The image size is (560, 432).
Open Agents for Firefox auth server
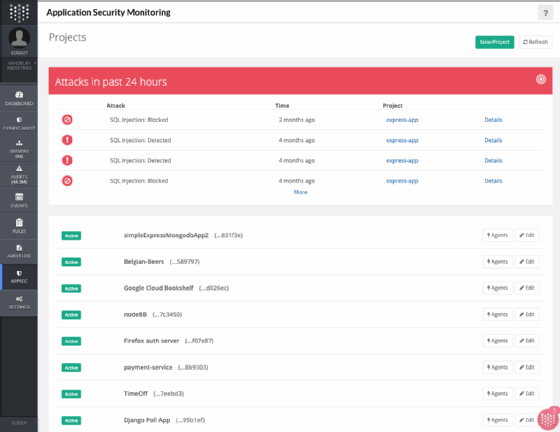coord(497,341)
